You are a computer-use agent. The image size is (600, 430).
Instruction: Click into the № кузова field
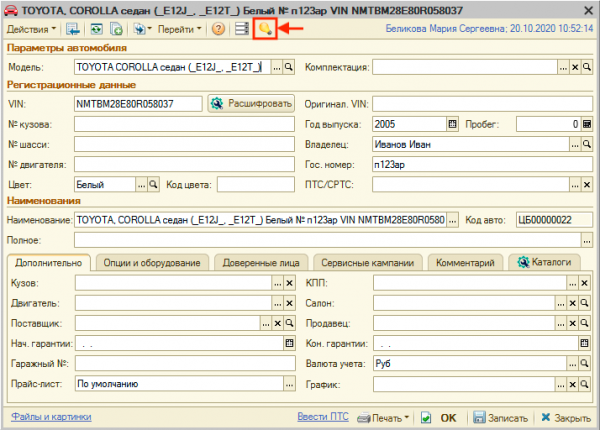click(184, 124)
